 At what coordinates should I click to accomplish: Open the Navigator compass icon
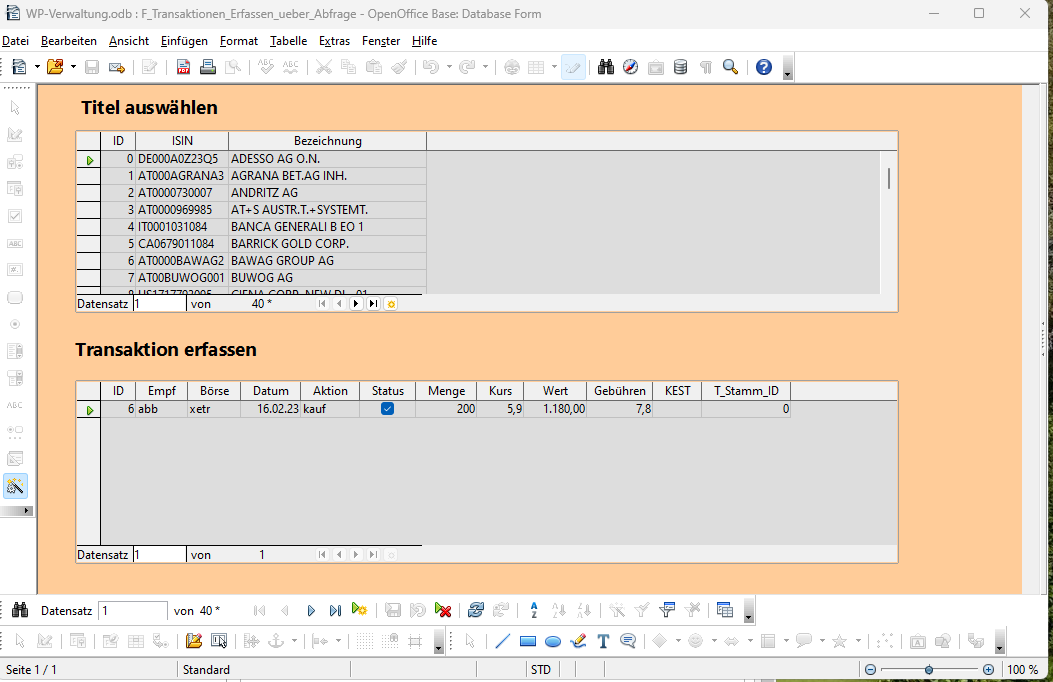(x=631, y=67)
